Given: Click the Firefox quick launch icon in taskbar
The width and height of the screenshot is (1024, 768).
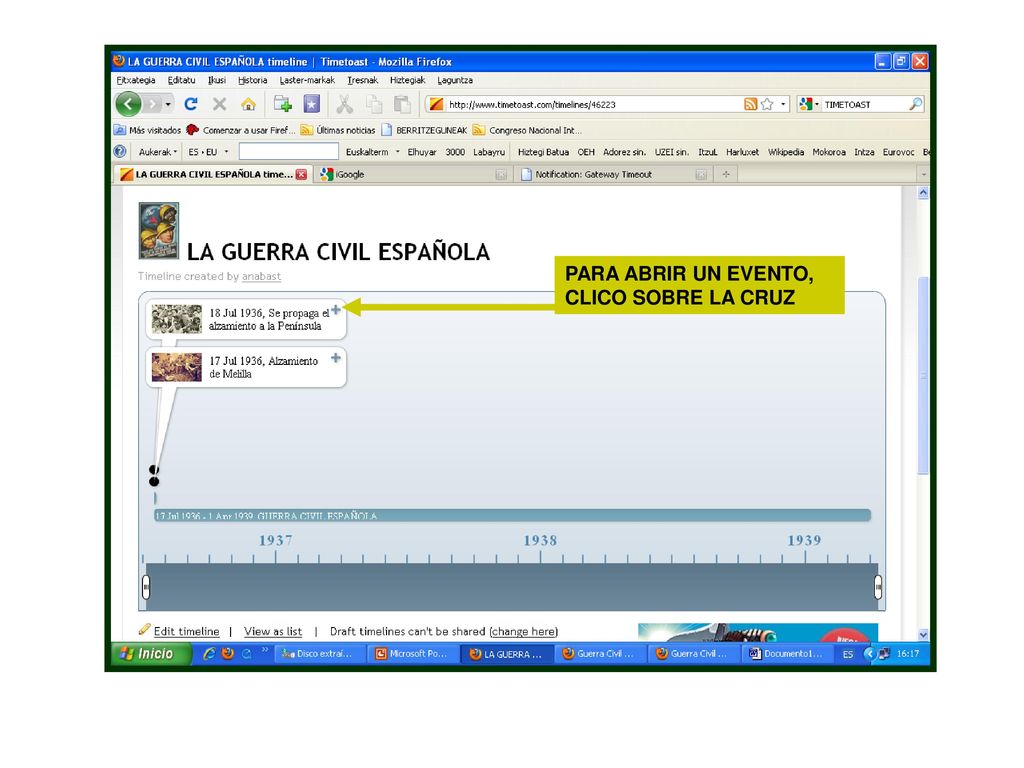Looking at the screenshot, I should pos(227,653).
